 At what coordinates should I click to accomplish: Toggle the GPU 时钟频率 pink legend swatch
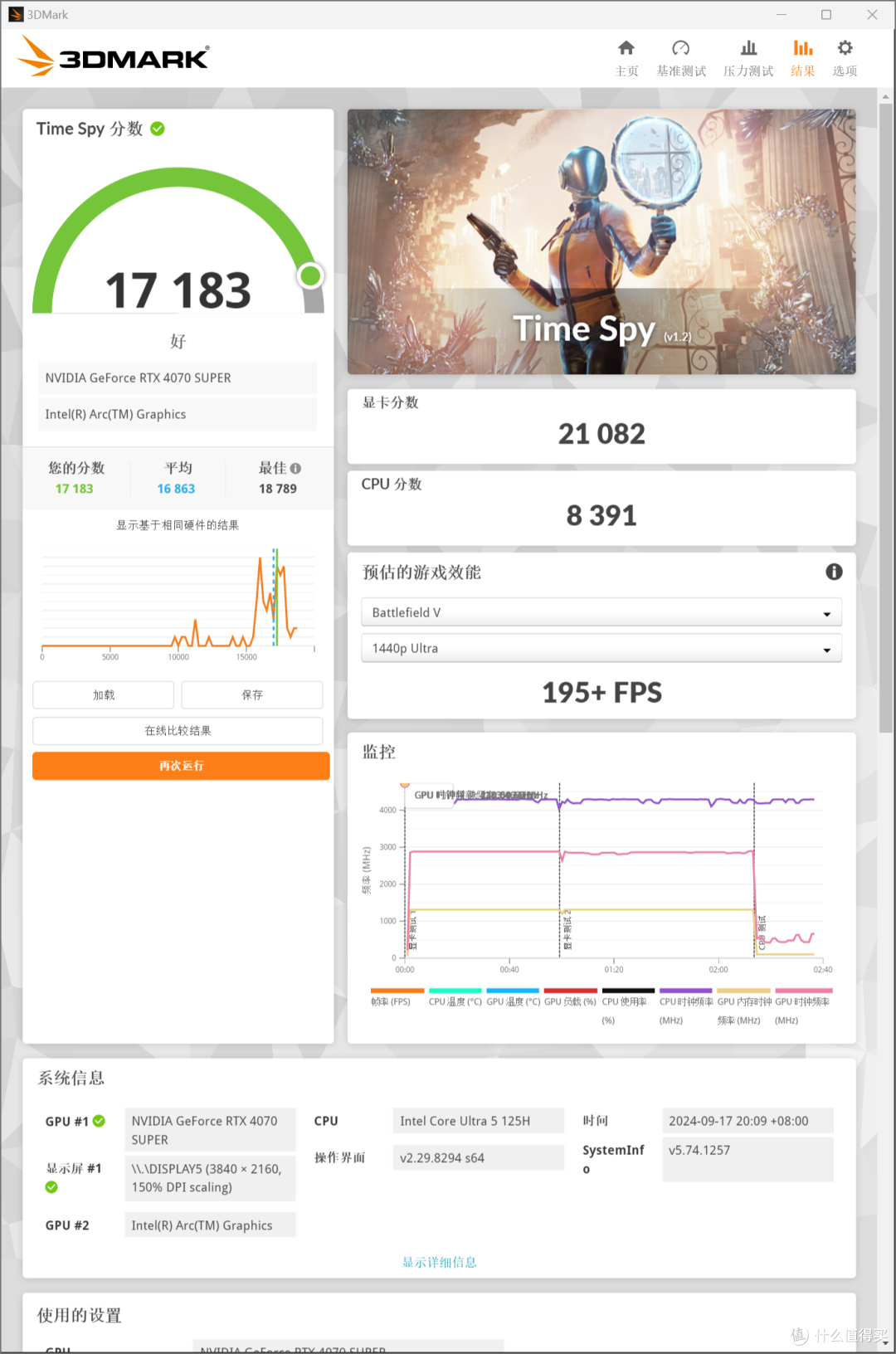tap(803, 991)
